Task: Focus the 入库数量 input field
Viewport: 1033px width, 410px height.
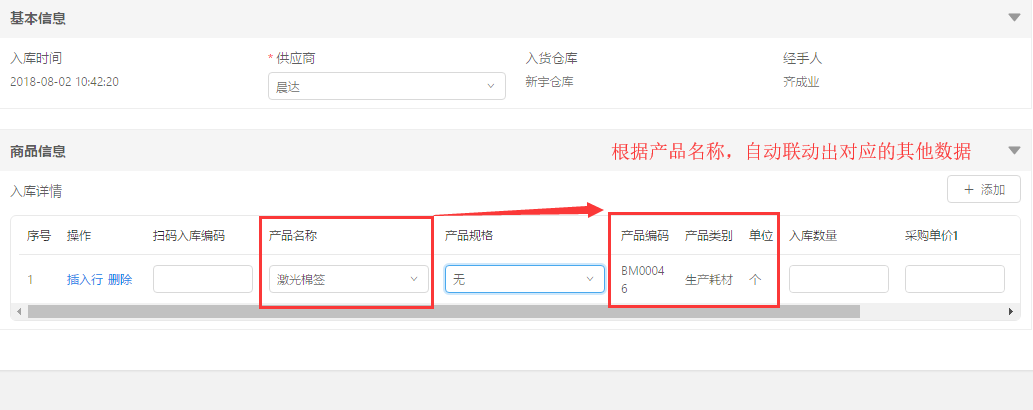Action: click(839, 279)
